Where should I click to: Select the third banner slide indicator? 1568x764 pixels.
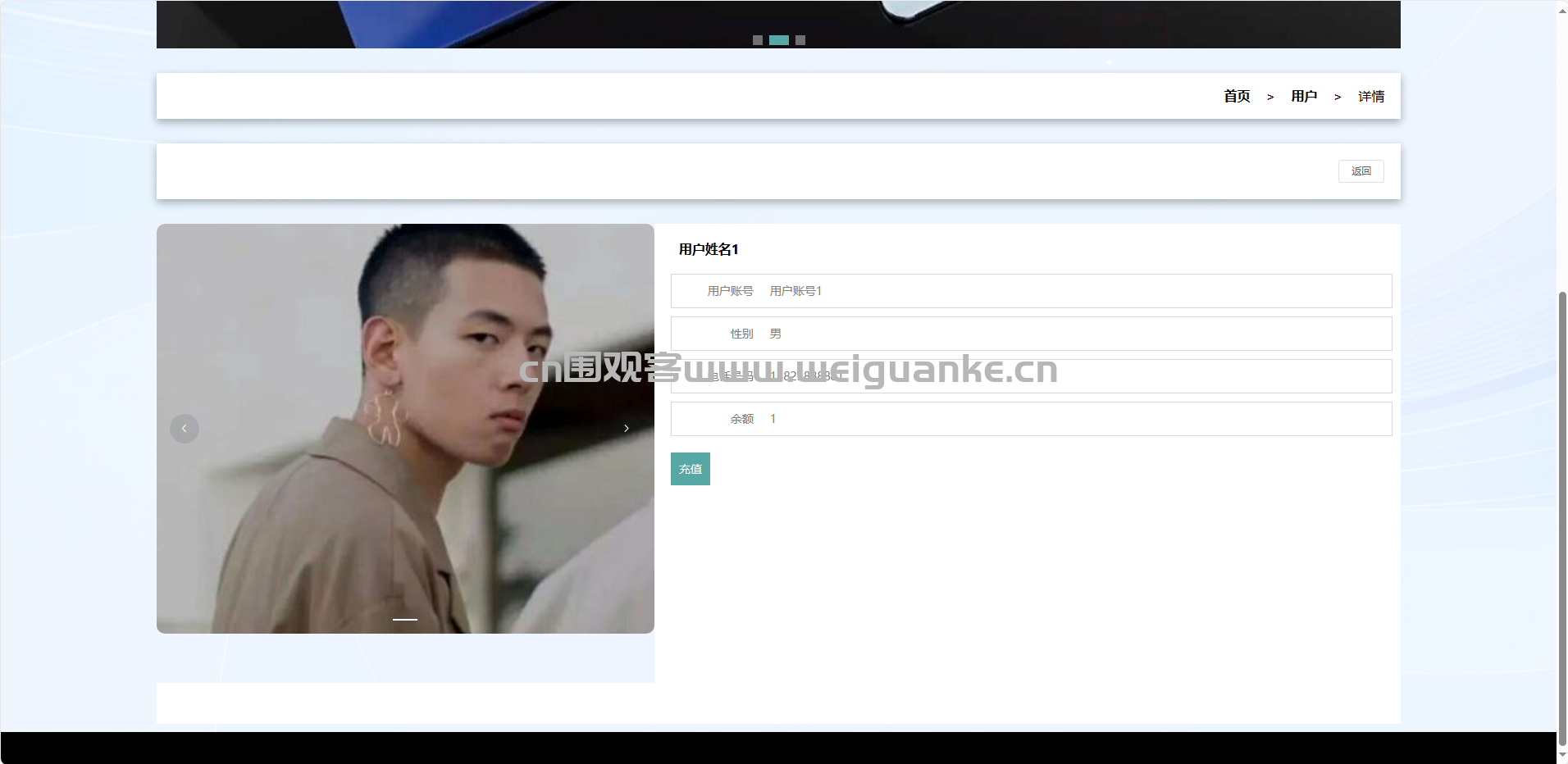[800, 40]
